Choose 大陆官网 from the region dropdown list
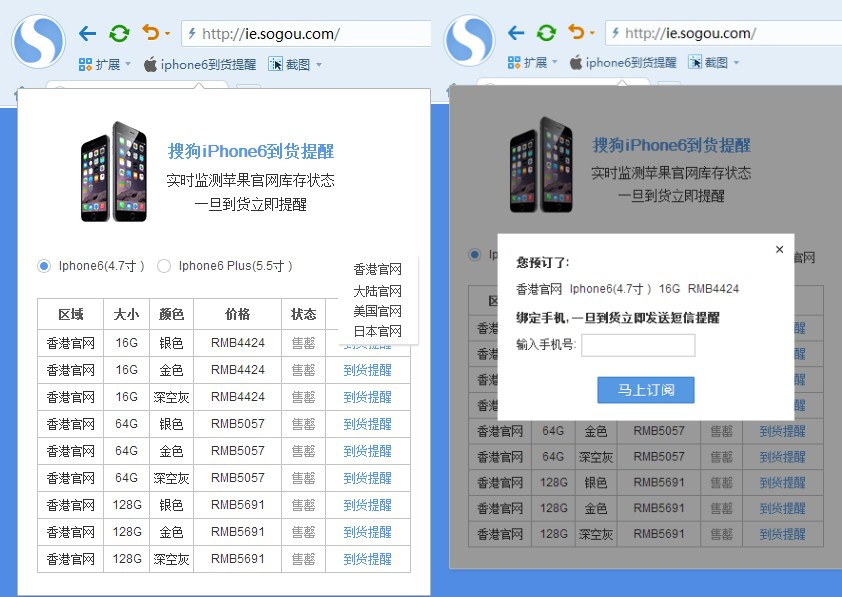842x597 pixels. click(x=378, y=291)
